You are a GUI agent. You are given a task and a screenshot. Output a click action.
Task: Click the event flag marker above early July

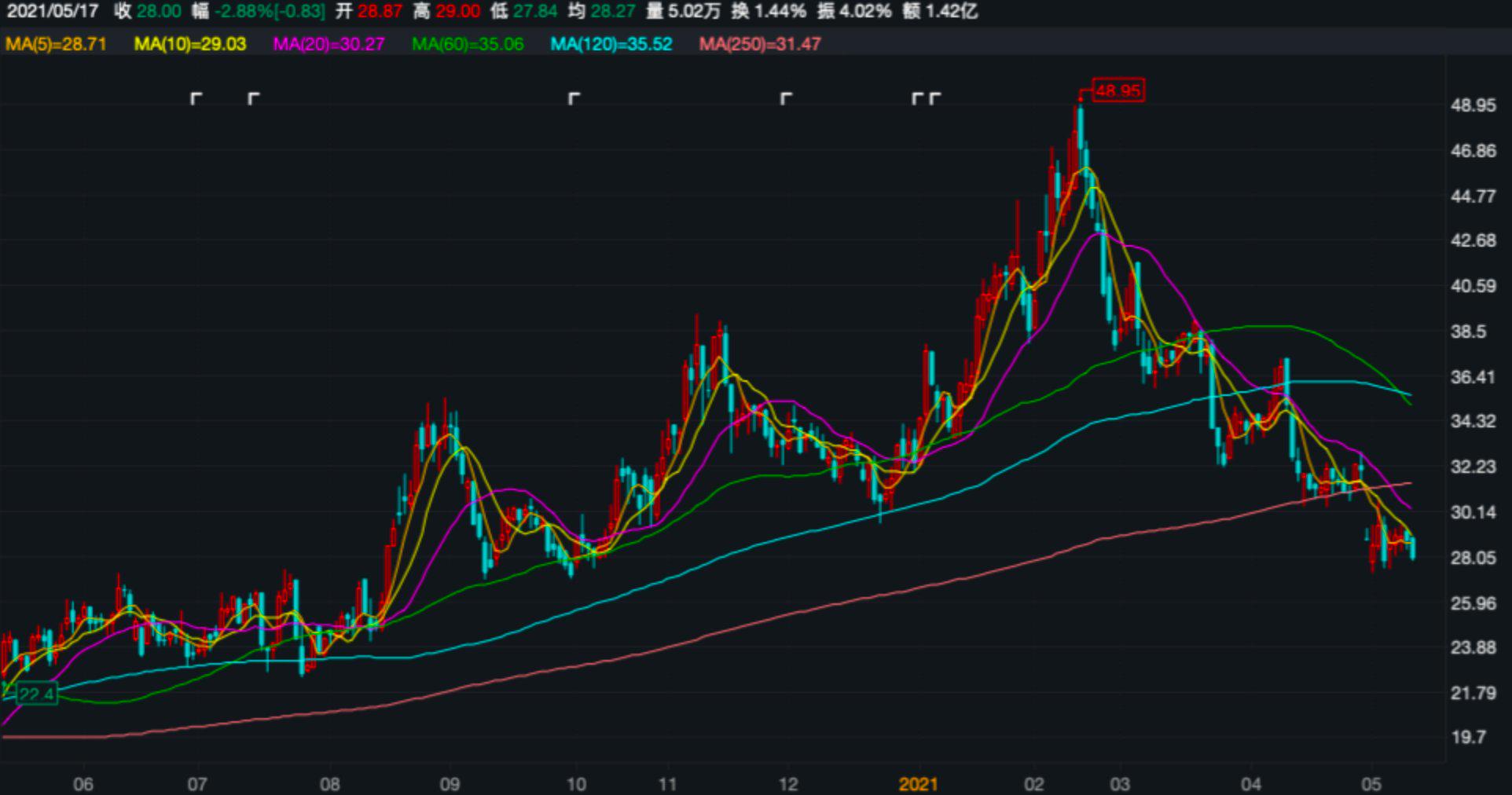click(x=196, y=98)
